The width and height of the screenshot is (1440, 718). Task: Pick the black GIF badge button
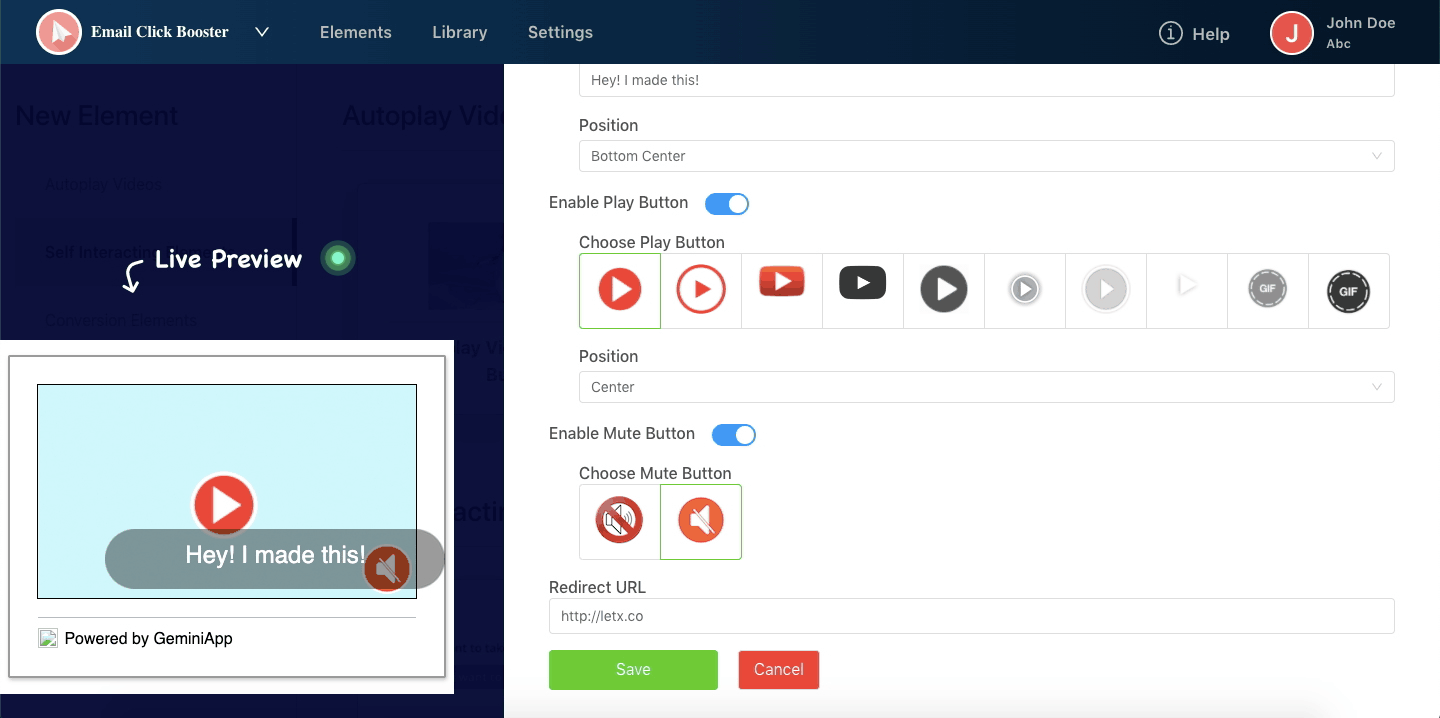[1348, 291]
